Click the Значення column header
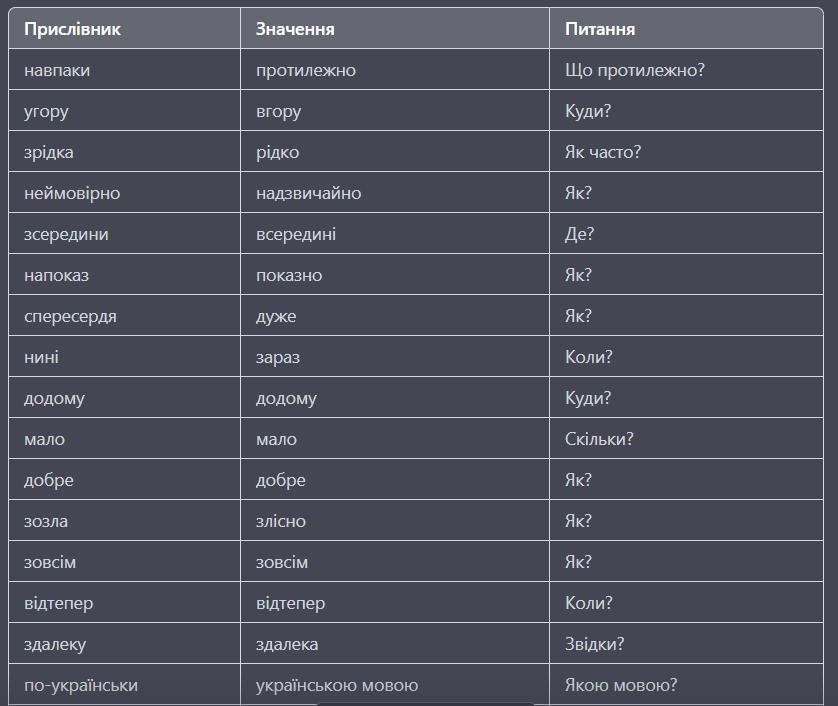838x706 pixels. (x=294, y=29)
